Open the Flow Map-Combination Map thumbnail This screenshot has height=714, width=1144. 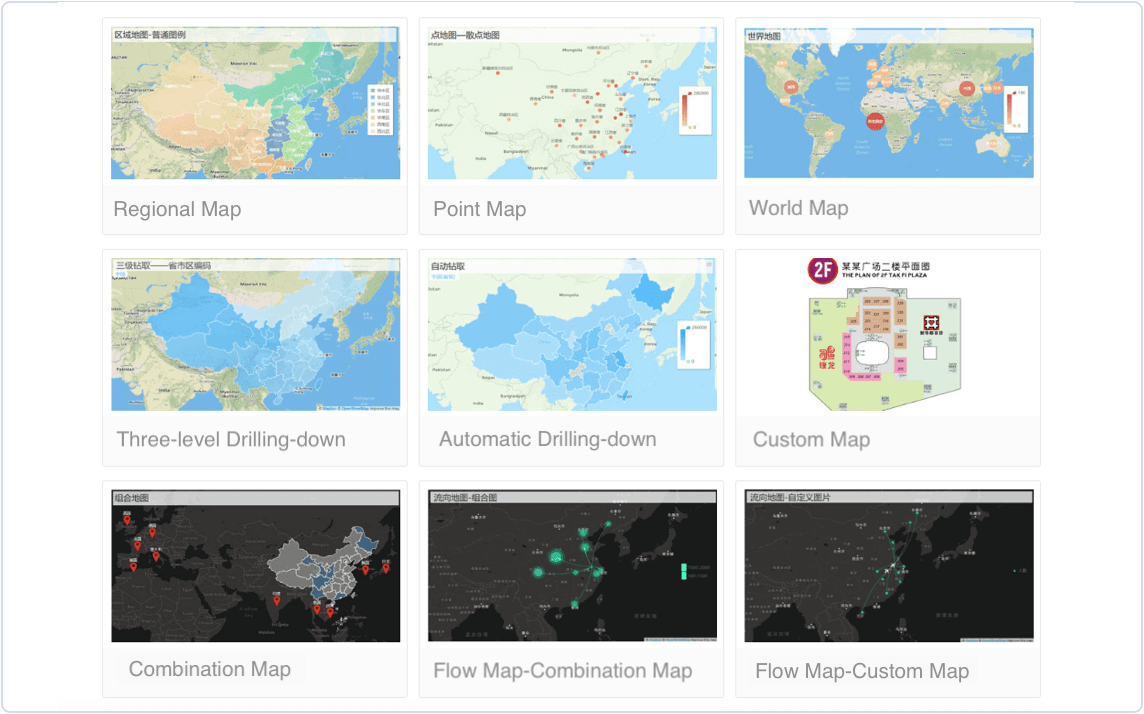coord(572,566)
